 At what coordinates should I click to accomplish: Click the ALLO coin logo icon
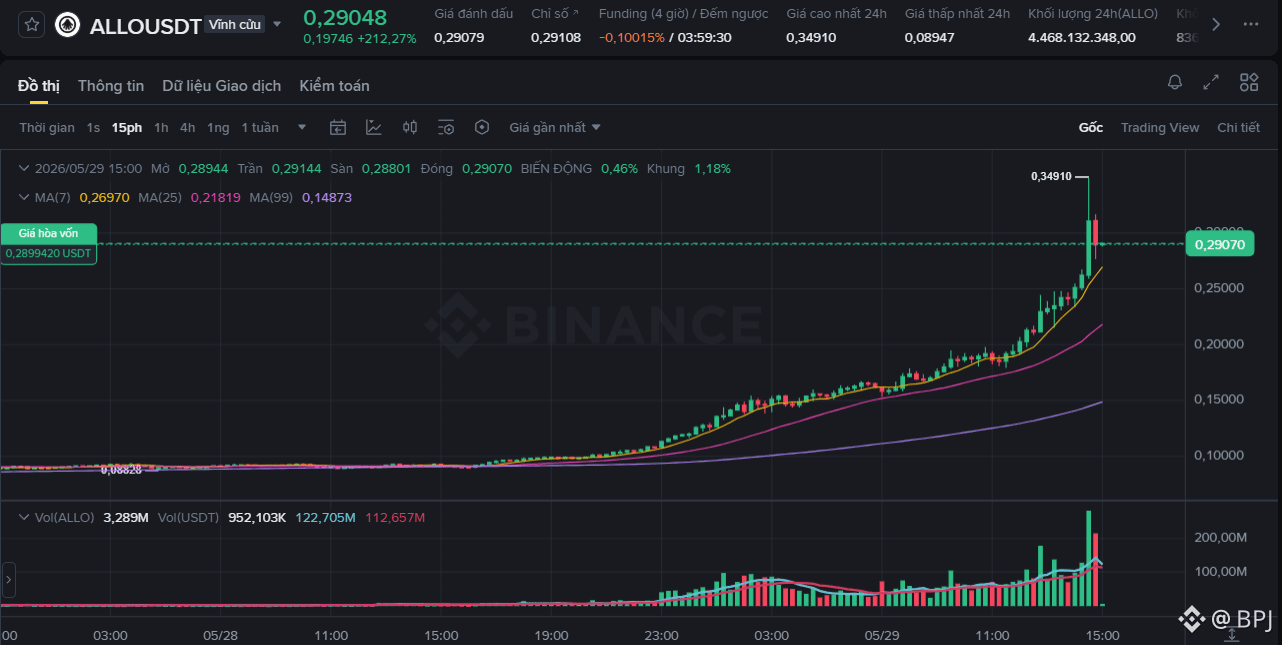coord(67,25)
